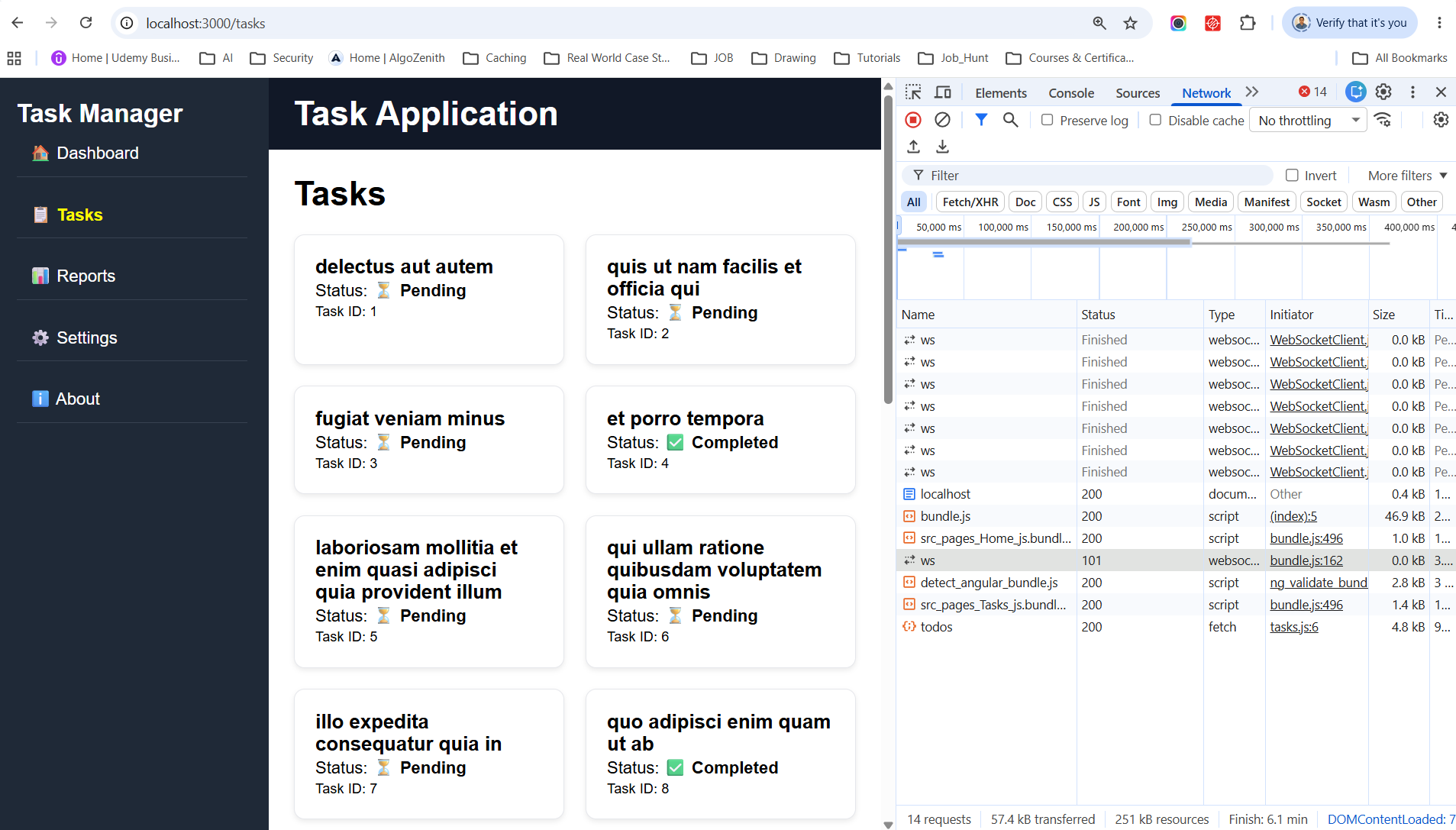Expand more DevTools tabs chevron
This screenshot has width=1456, height=830.
1252,92
